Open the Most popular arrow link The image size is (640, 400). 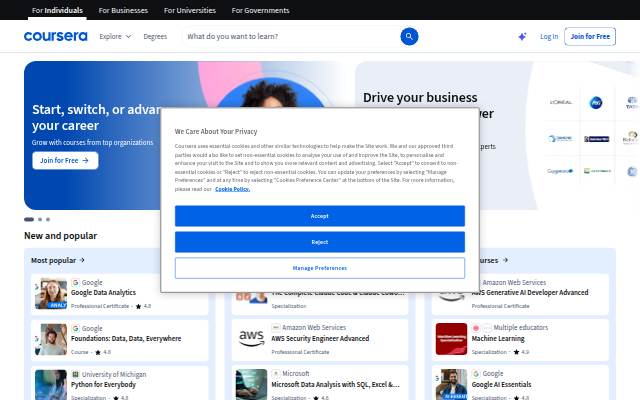pos(58,260)
